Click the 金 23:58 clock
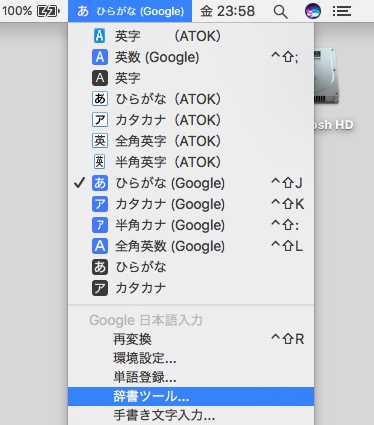The width and height of the screenshot is (374, 425). point(227,11)
